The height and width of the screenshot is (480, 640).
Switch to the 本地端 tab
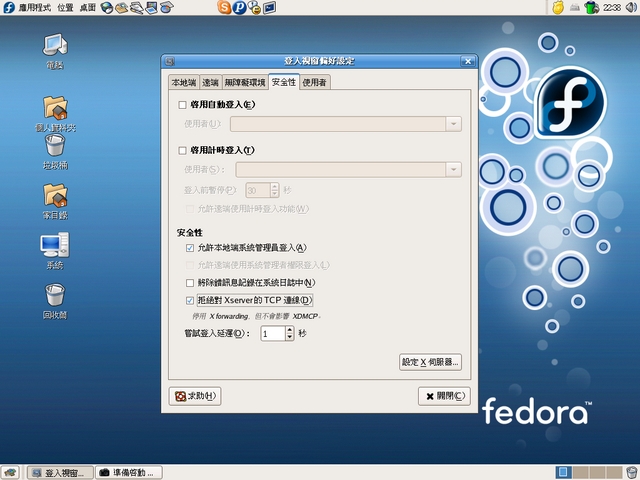pyautogui.click(x=184, y=82)
